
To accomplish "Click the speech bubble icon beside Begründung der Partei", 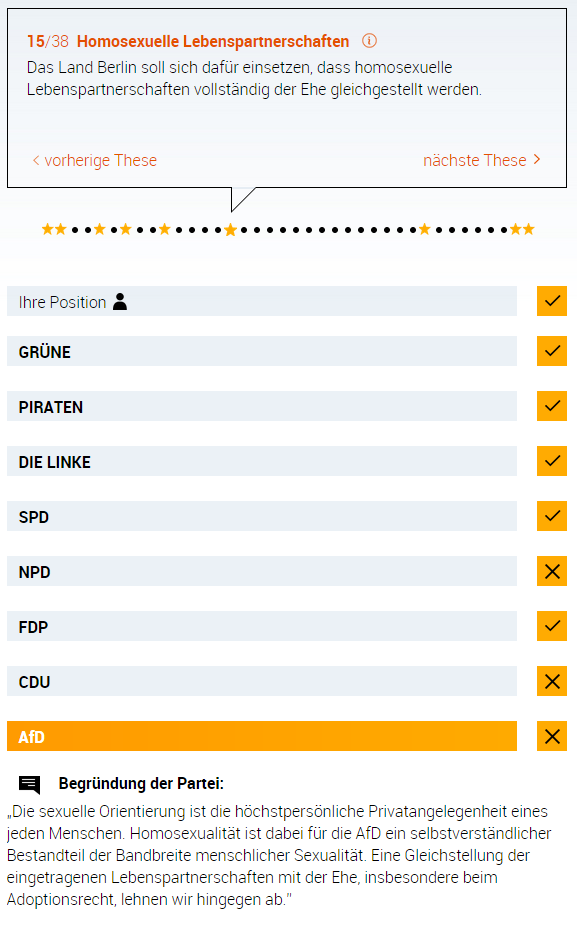I will [x=29, y=785].
